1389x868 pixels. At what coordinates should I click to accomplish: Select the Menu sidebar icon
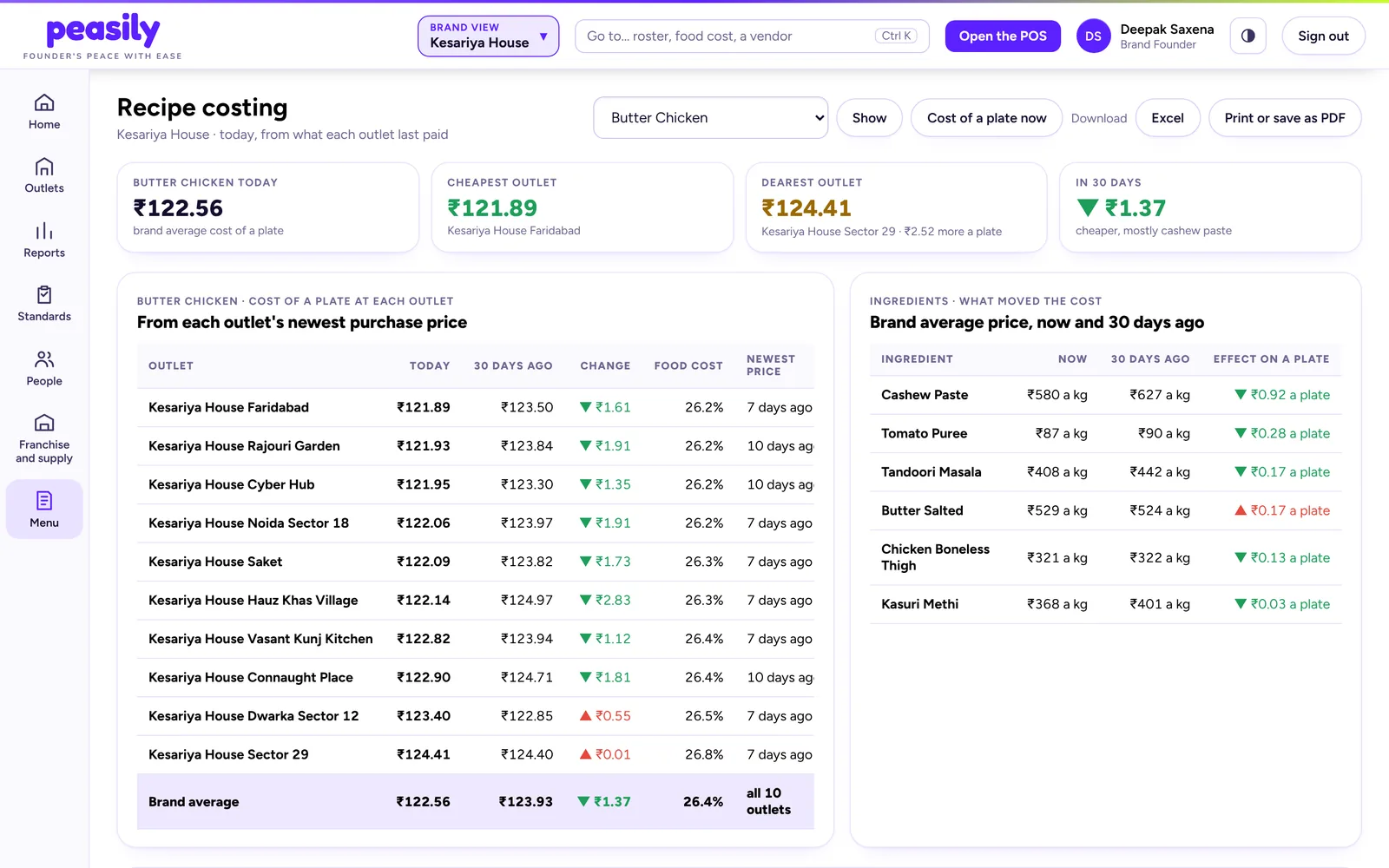tap(44, 501)
